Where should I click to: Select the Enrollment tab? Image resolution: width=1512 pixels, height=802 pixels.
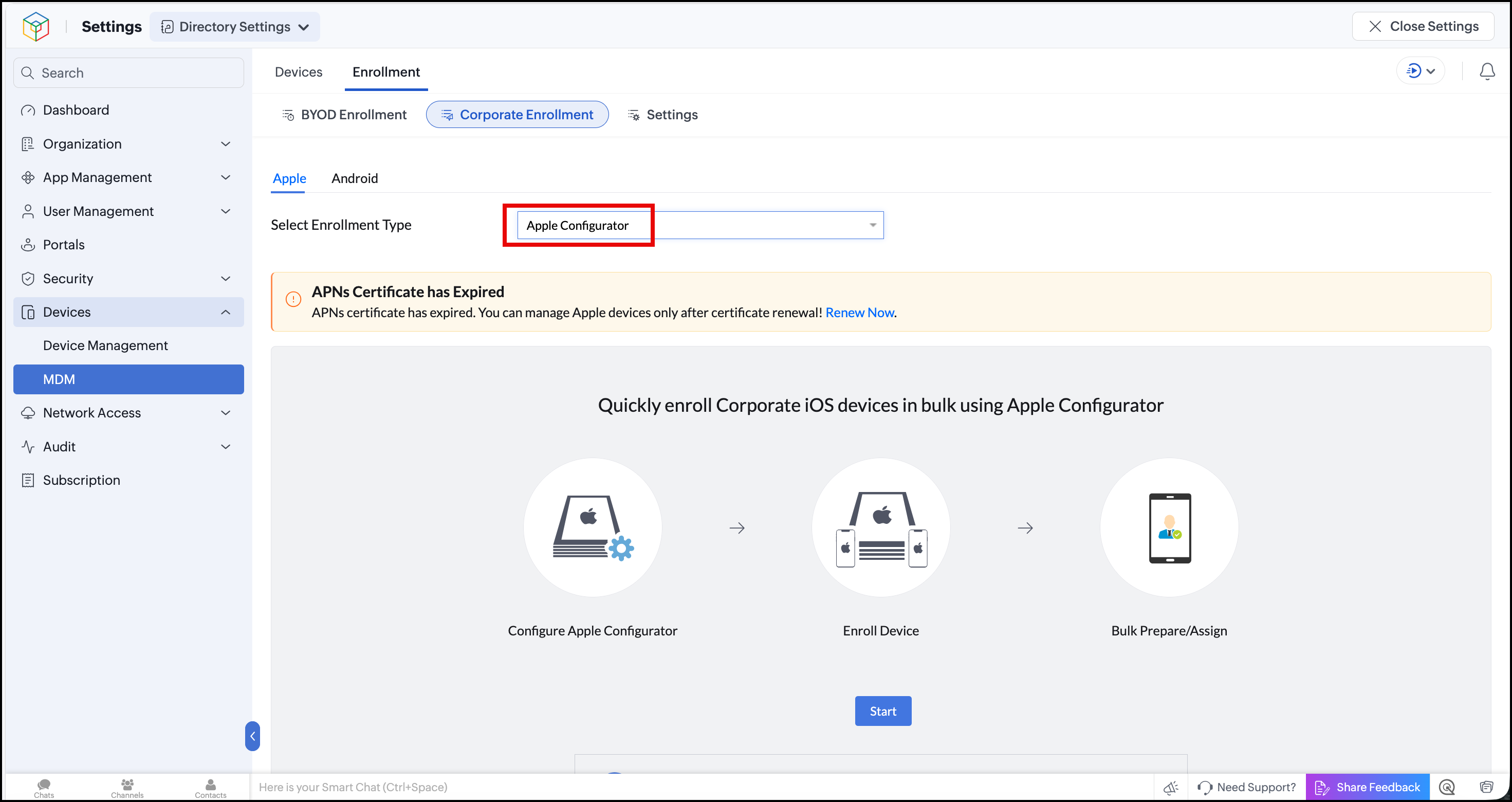pyautogui.click(x=386, y=71)
